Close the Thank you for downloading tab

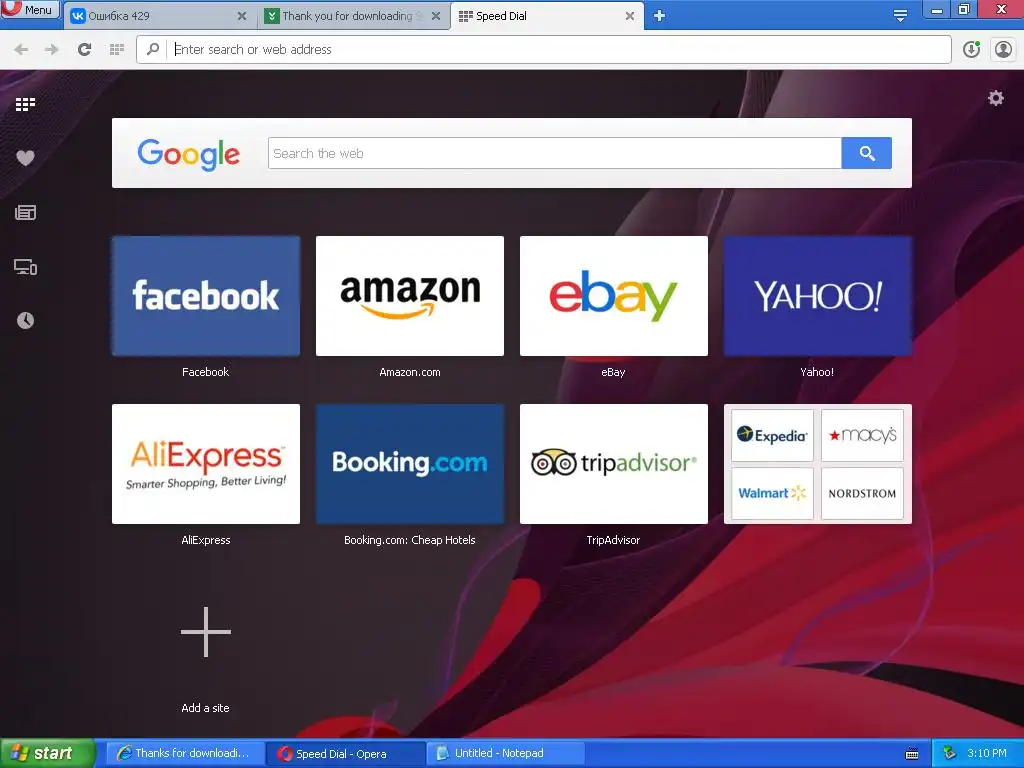point(436,16)
